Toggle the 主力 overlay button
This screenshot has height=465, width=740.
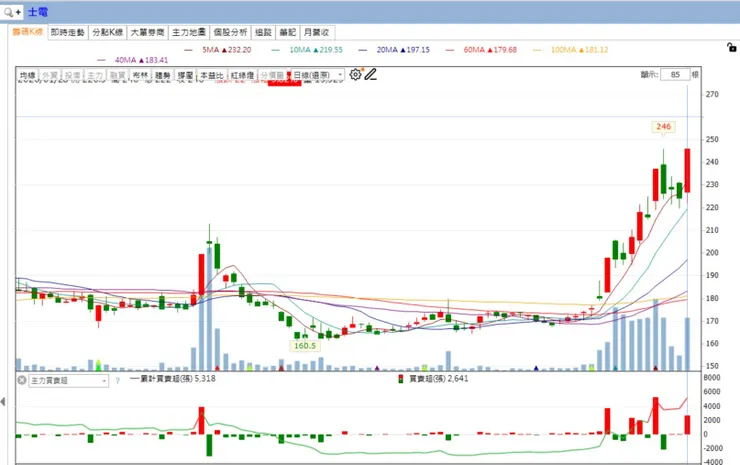click(x=95, y=75)
